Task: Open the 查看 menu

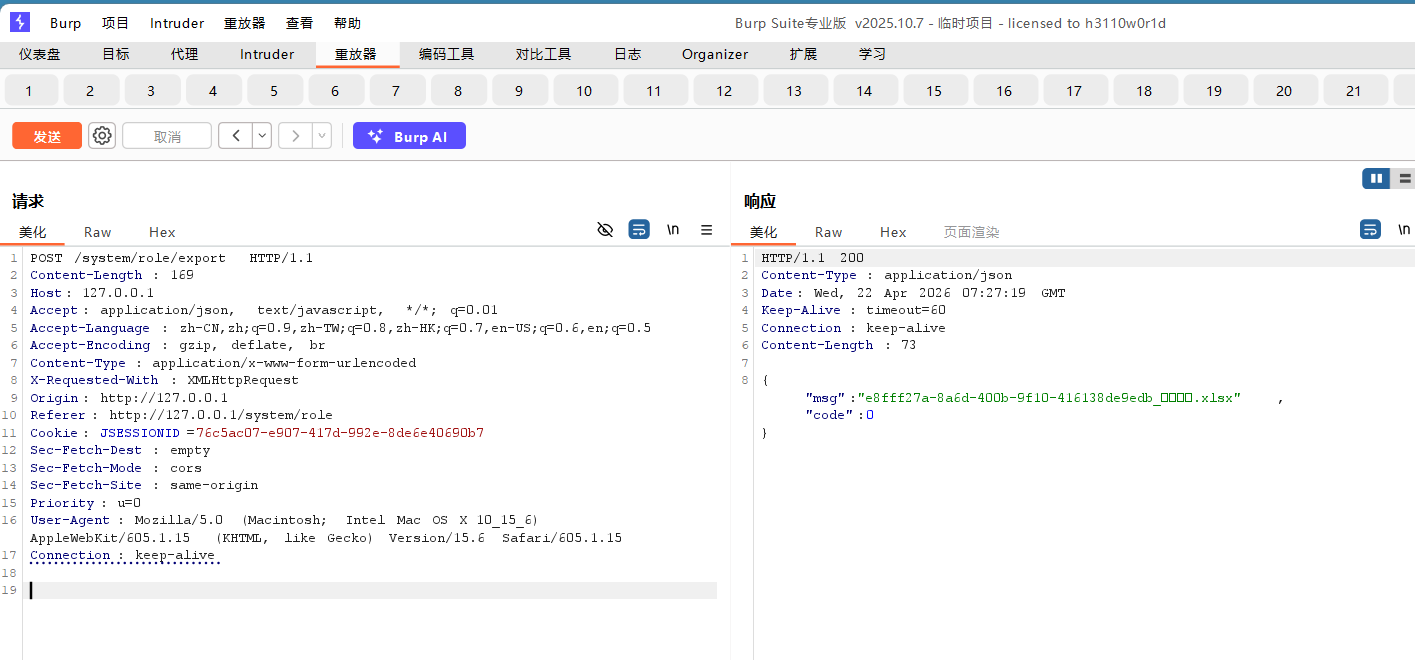Action: [299, 23]
